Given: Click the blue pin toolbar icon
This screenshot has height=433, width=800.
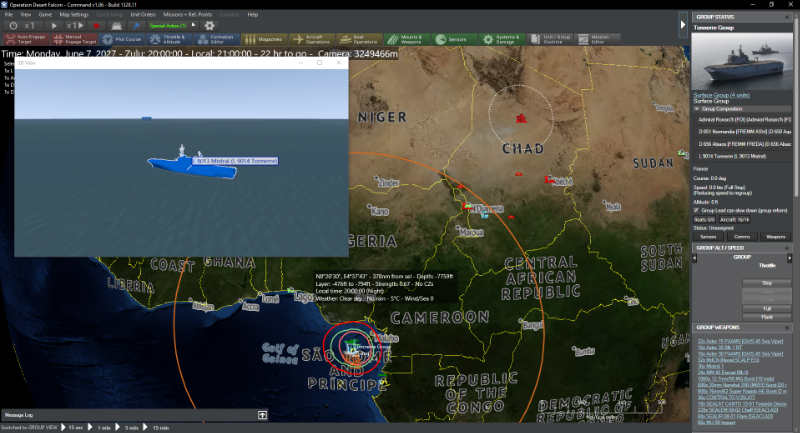Looking at the screenshot, I should pyautogui.click(x=136, y=26).
